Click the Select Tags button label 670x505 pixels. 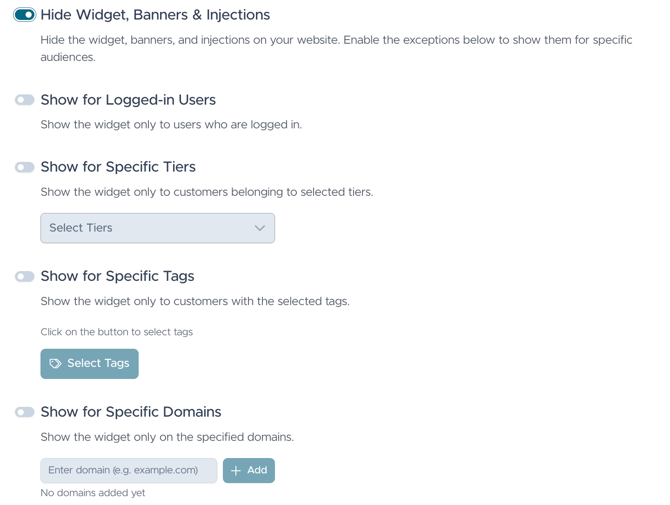(x=98, y=363)
